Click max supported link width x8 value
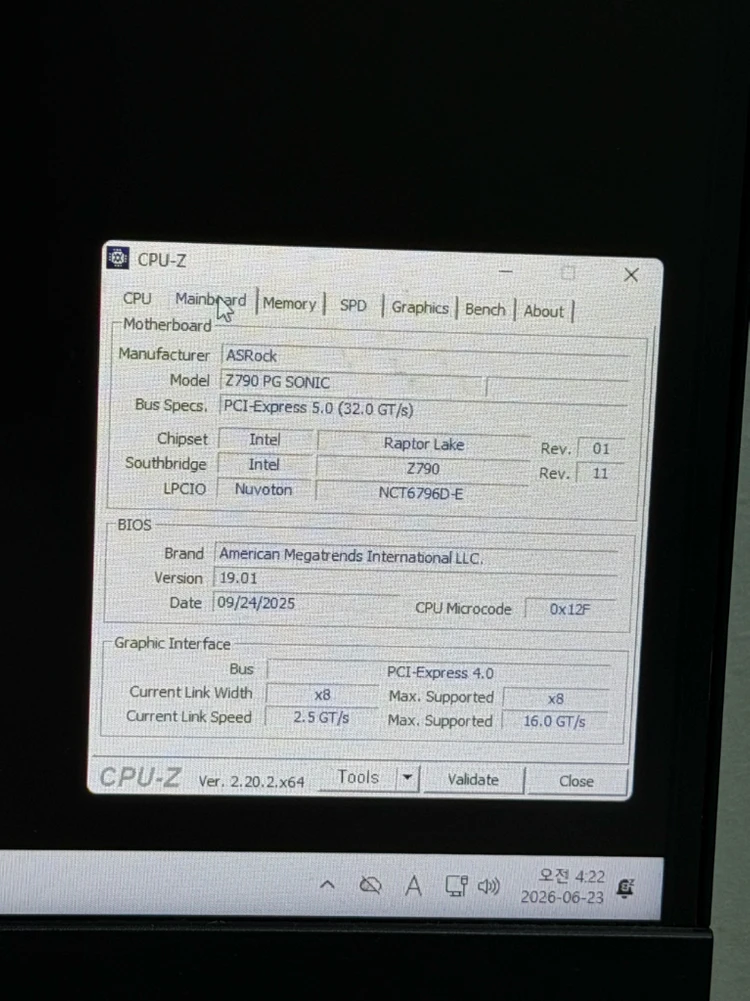The width and height of the screenshot is (750, 1001). click(x=556, y=699)
